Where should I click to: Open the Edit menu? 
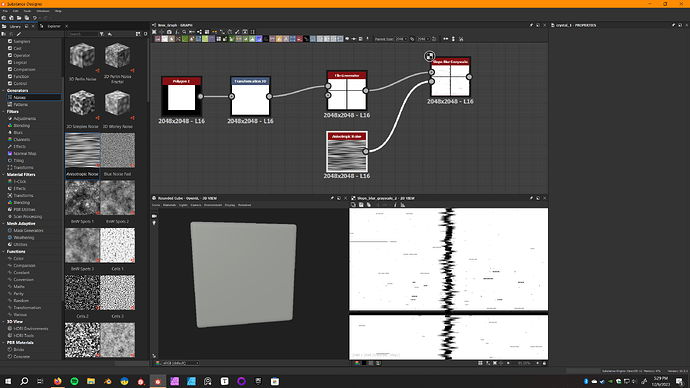click(15, 11)
